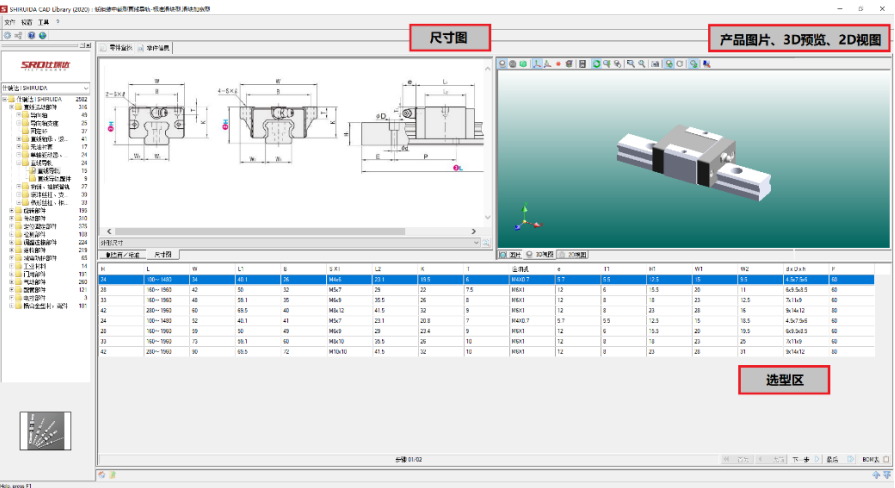The height and width of the screenshot is (488, 895).
Task: Click the magnifier zoom icon in 3D viewer toolbar
Action: tap(630, 64)
